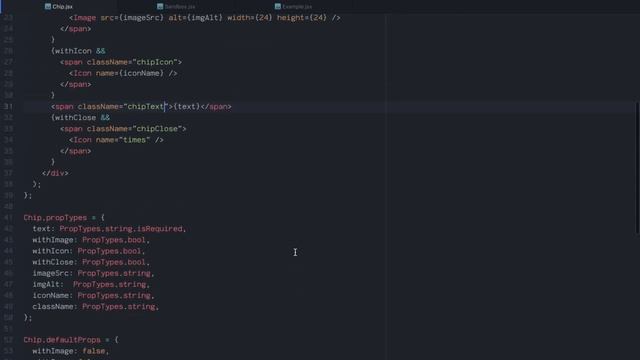640x360 pixels.
Task: Click the className="chipClose" span line
Action: tap(123, 129)
